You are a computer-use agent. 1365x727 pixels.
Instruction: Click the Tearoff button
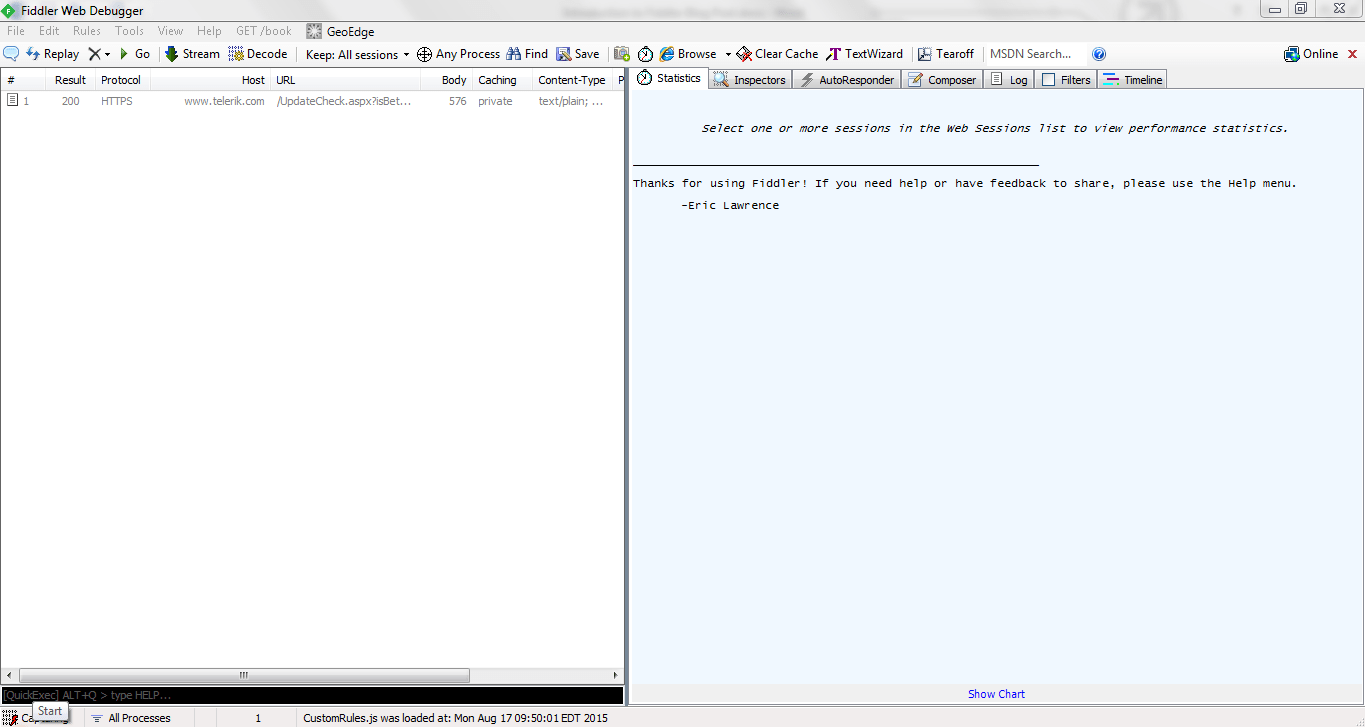point(946,54)
